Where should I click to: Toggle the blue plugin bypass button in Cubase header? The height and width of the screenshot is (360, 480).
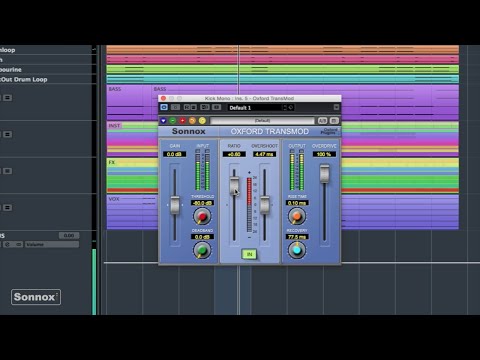click(164, 107)
